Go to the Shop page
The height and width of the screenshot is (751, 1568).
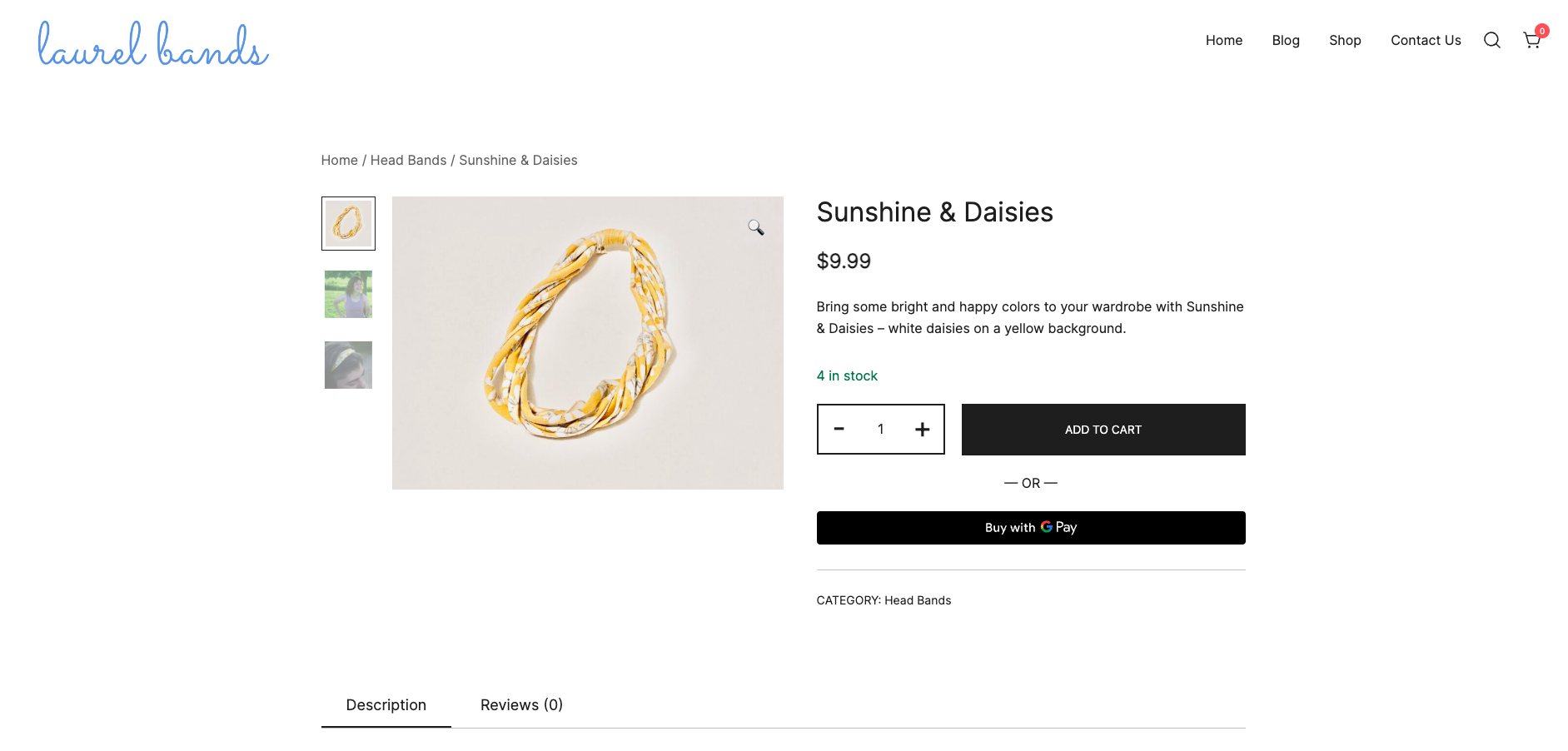[x=1344, y=40]
